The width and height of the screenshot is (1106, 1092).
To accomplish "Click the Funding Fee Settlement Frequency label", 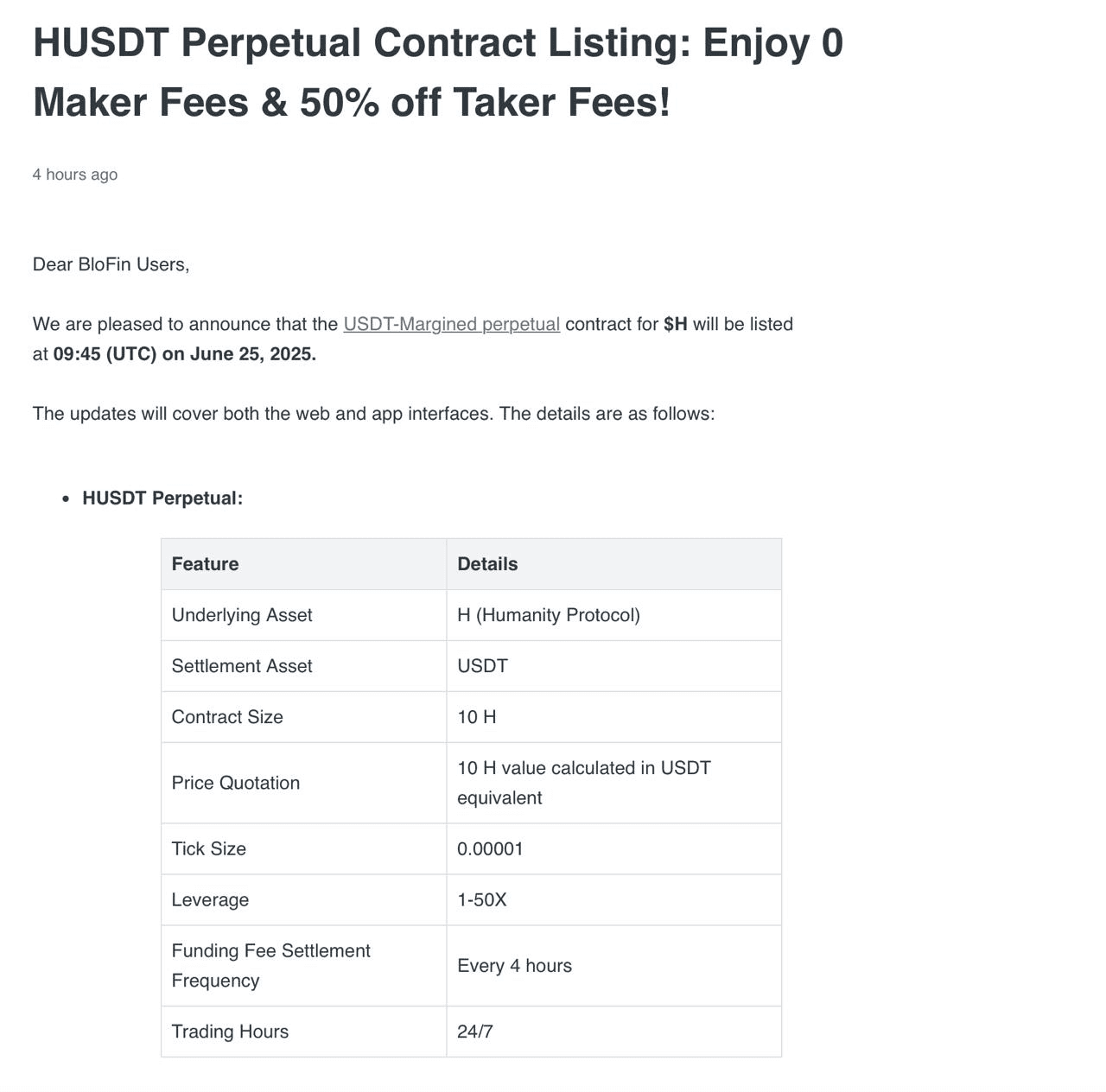I will click(x=270, y=966).
